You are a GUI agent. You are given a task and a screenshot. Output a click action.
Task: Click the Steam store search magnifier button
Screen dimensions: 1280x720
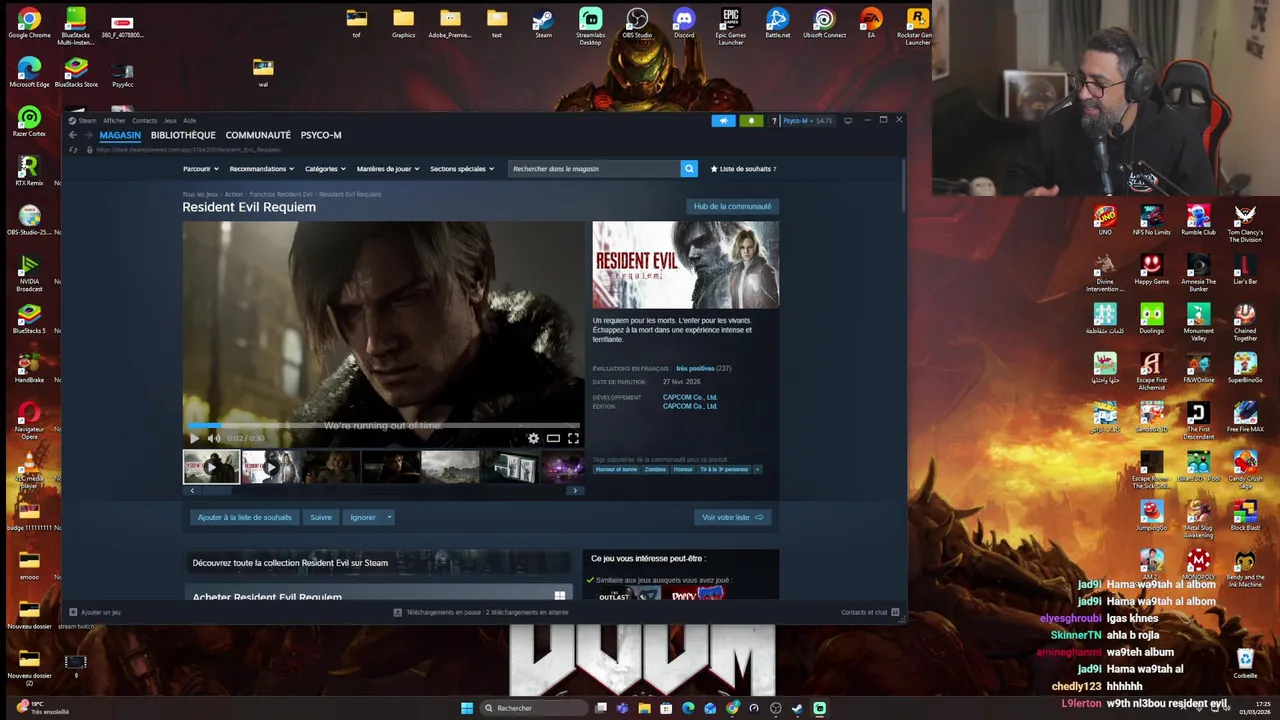(x=688, y=169)
